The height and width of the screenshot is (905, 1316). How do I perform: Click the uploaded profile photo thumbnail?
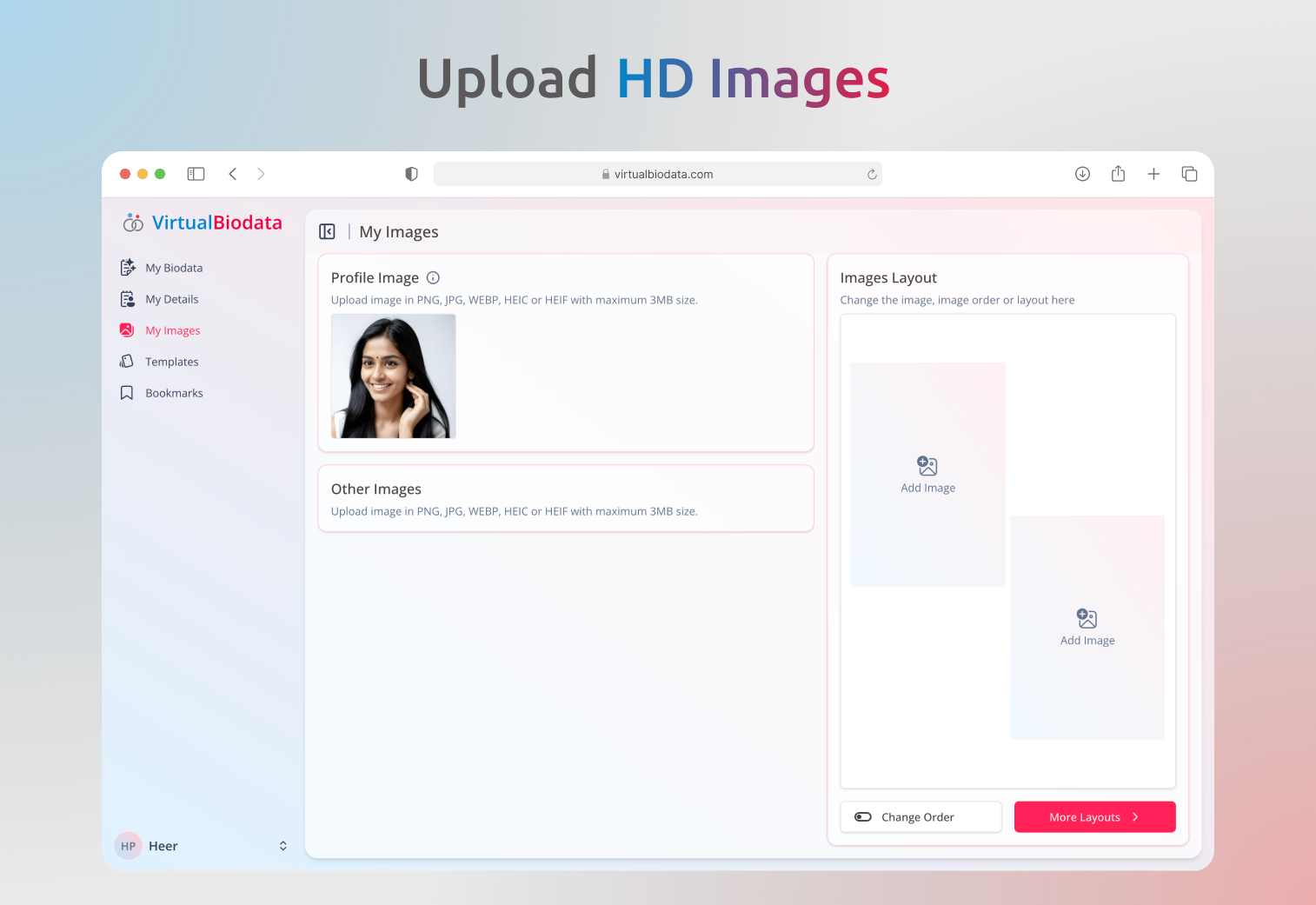[393, 376]
